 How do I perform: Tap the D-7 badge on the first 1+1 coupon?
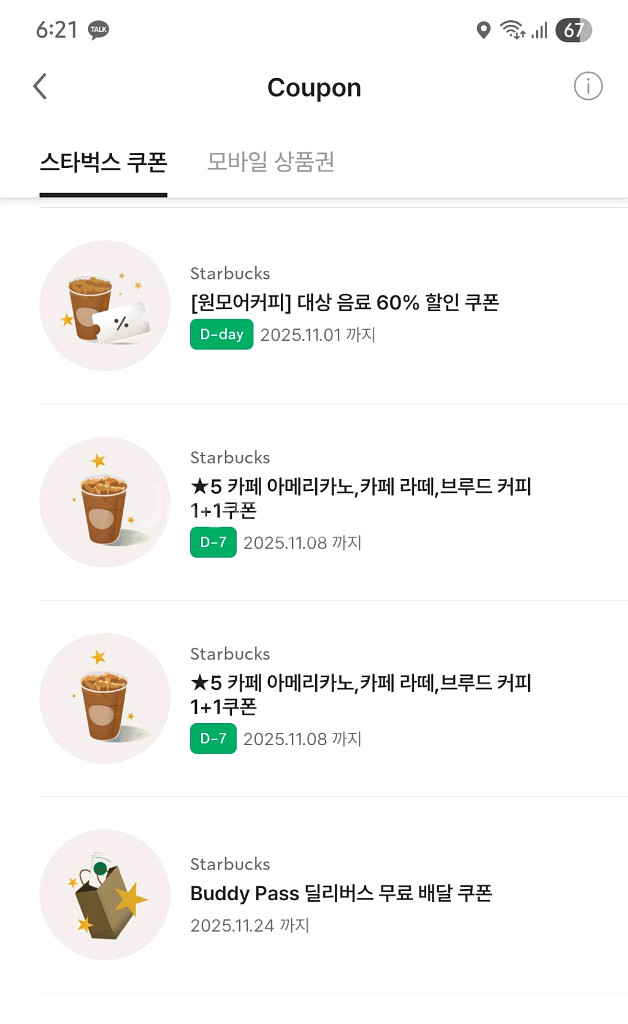[x=213, y=543]
